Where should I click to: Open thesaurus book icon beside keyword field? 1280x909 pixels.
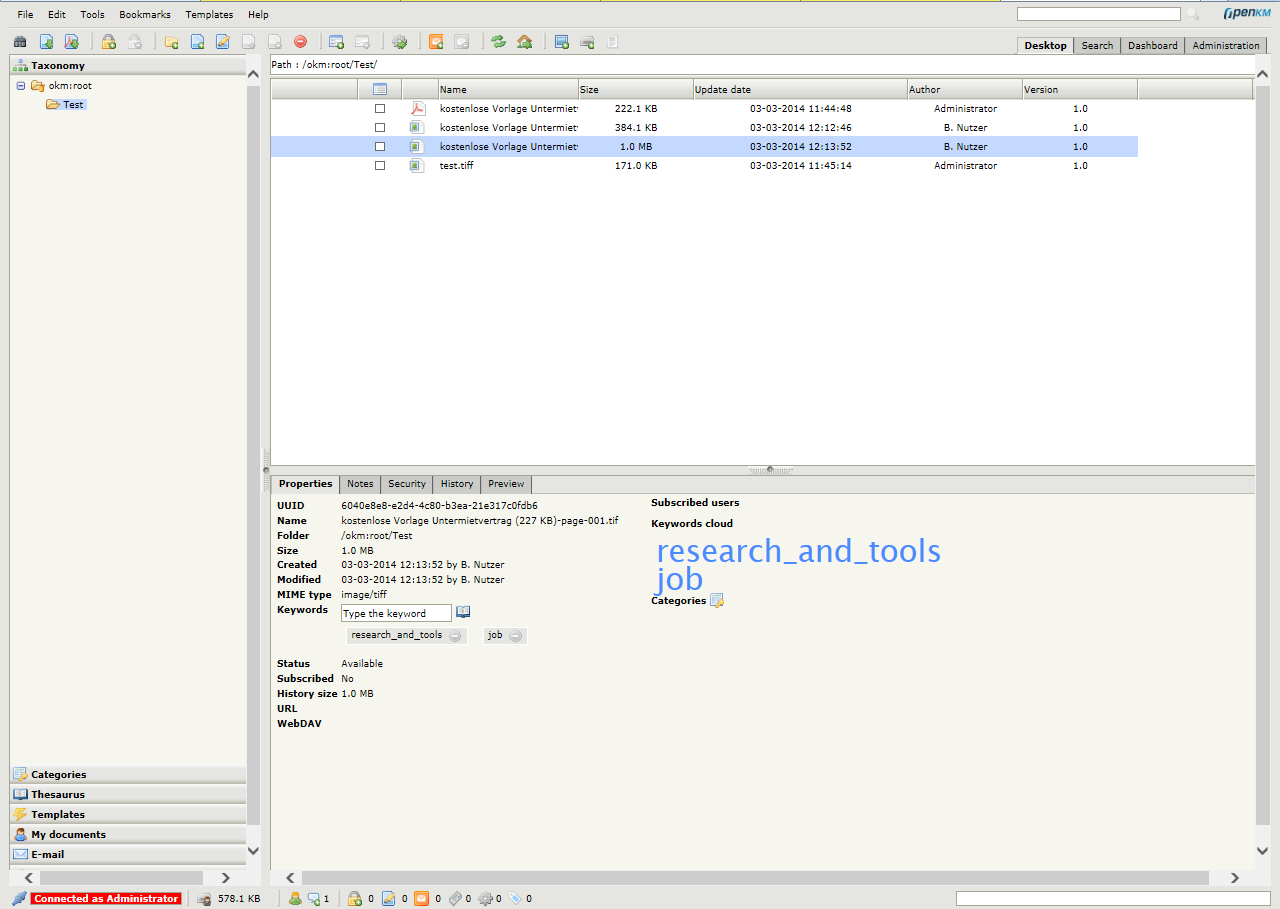(x=463, y=612)
